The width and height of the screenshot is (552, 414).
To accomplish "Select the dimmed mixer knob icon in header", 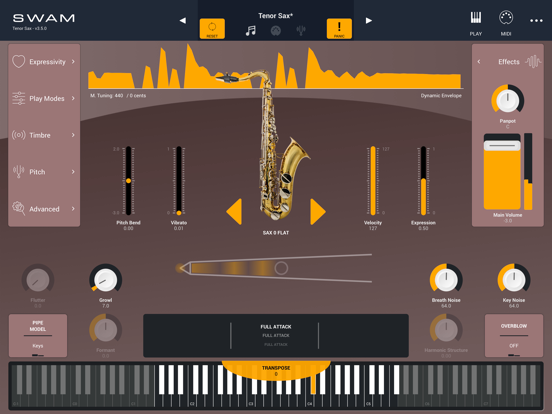I will pos(276,31).
